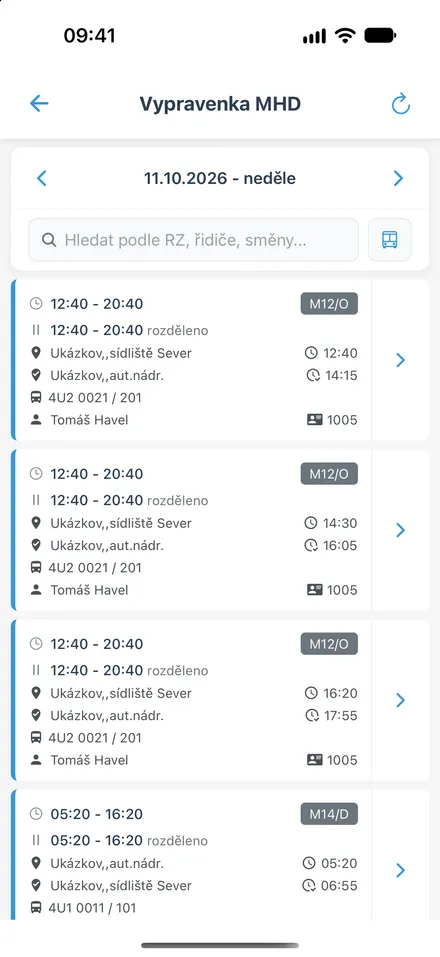
Task: Refresh the Vypravenka MHD list
Action: pyautogui.click(x=400, y=104)
